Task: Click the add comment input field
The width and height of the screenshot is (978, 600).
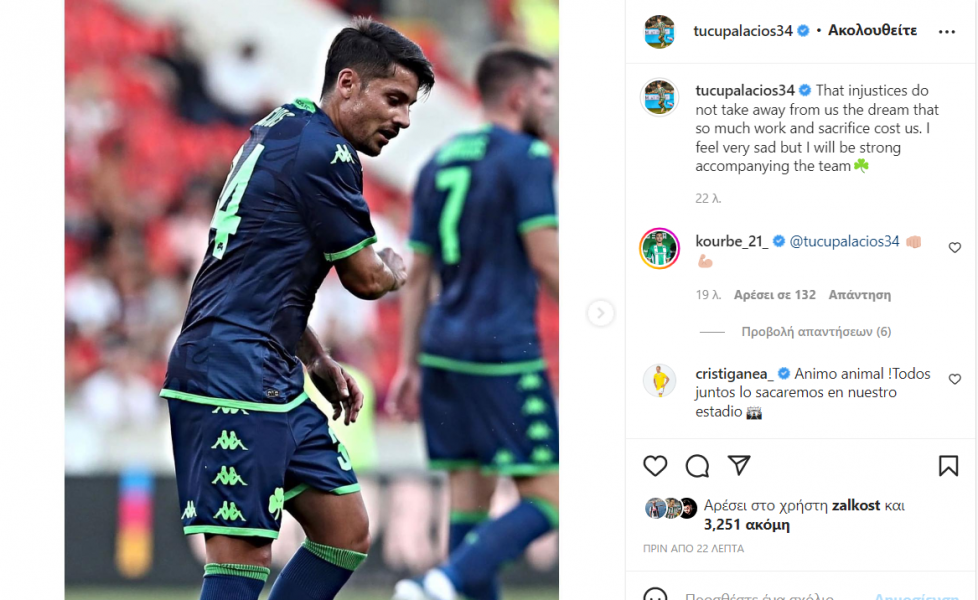Action: click(x=773, y=596)
